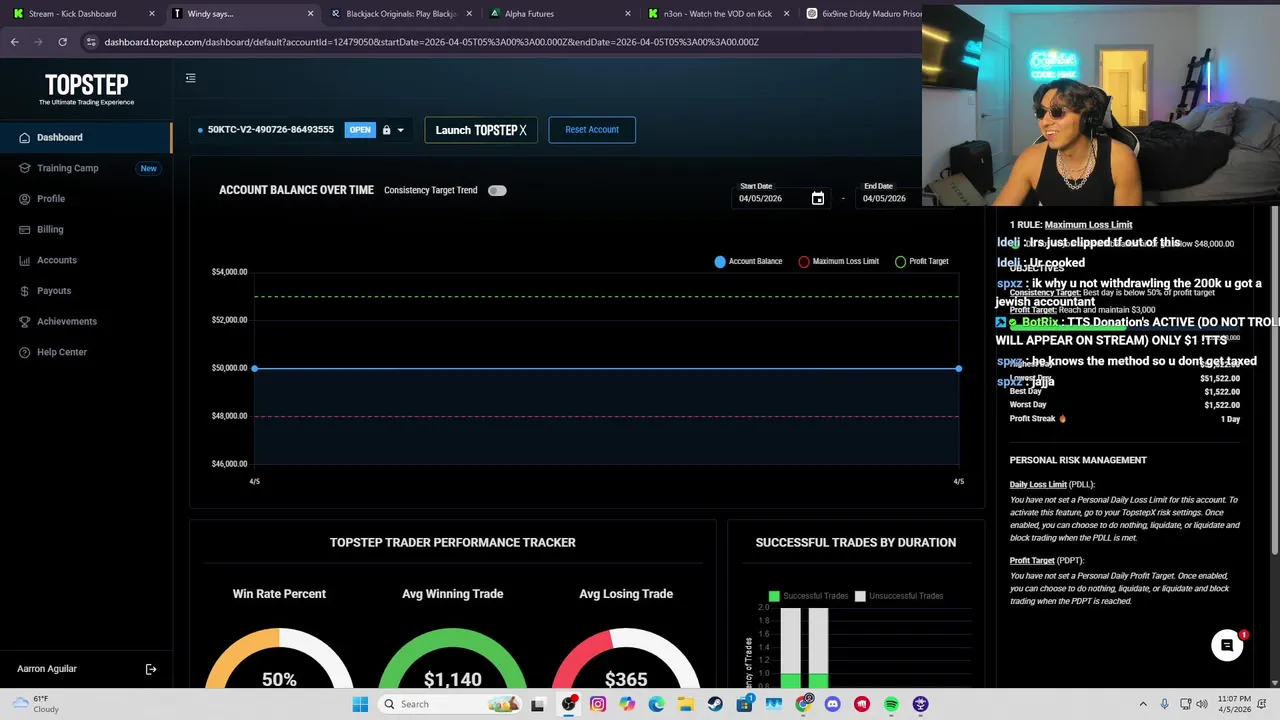Click the Accounts bar chart icon
The height and width of the screenshot is (720, 1280).
point(24,260)
